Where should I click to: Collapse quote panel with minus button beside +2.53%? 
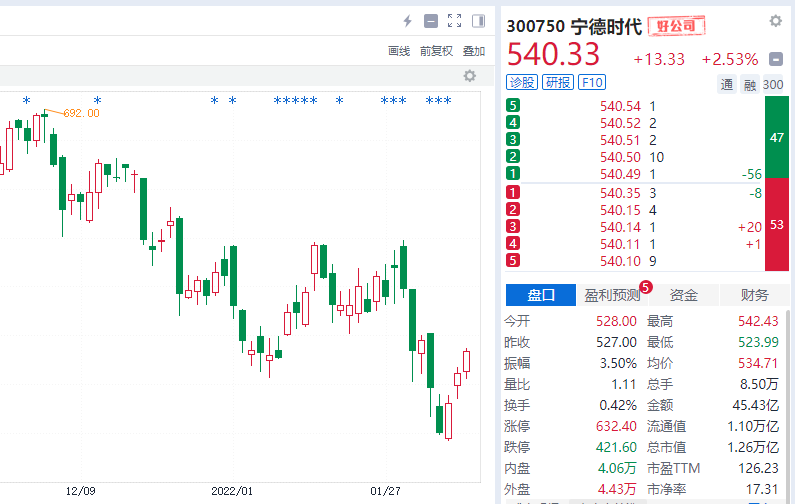coord(776,59)
